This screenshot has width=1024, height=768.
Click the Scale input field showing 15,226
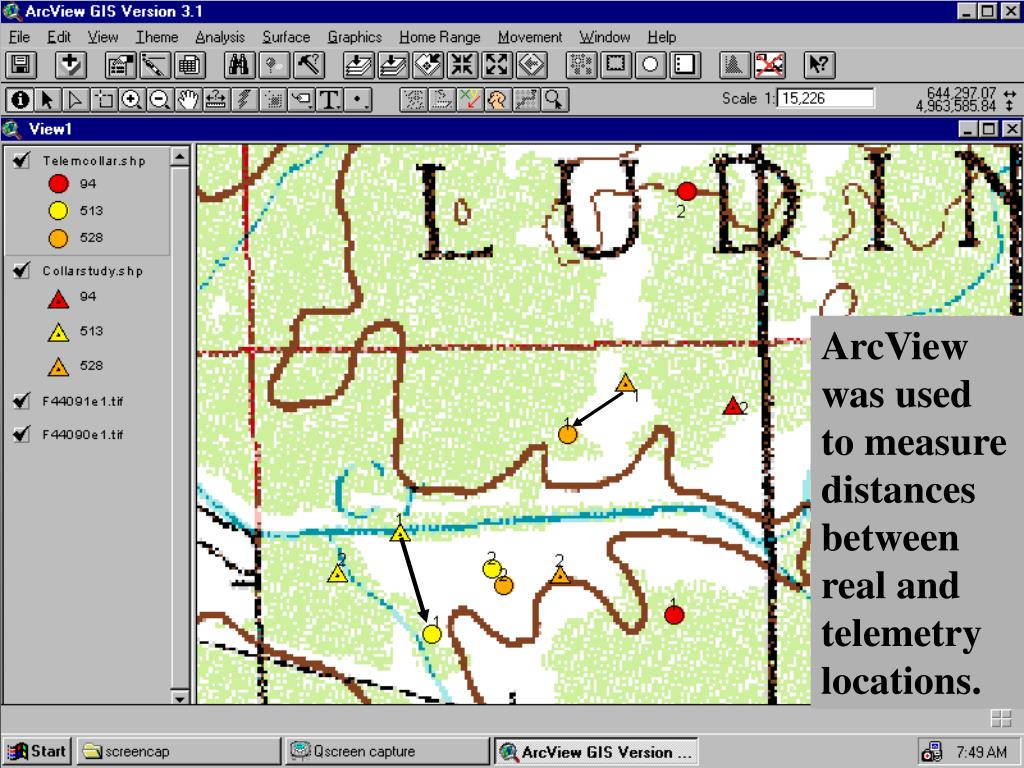[825, 99]
